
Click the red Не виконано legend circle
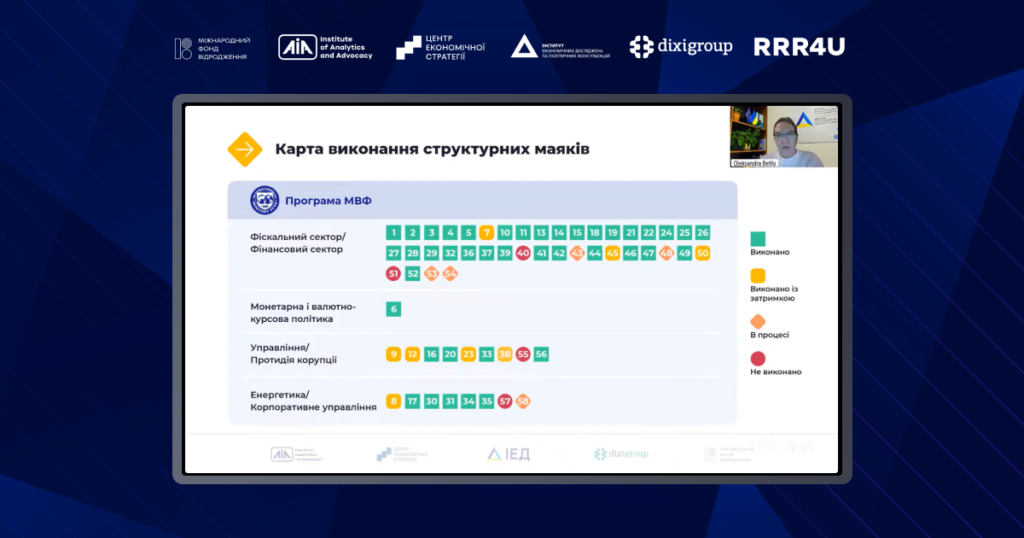[758, 358]
